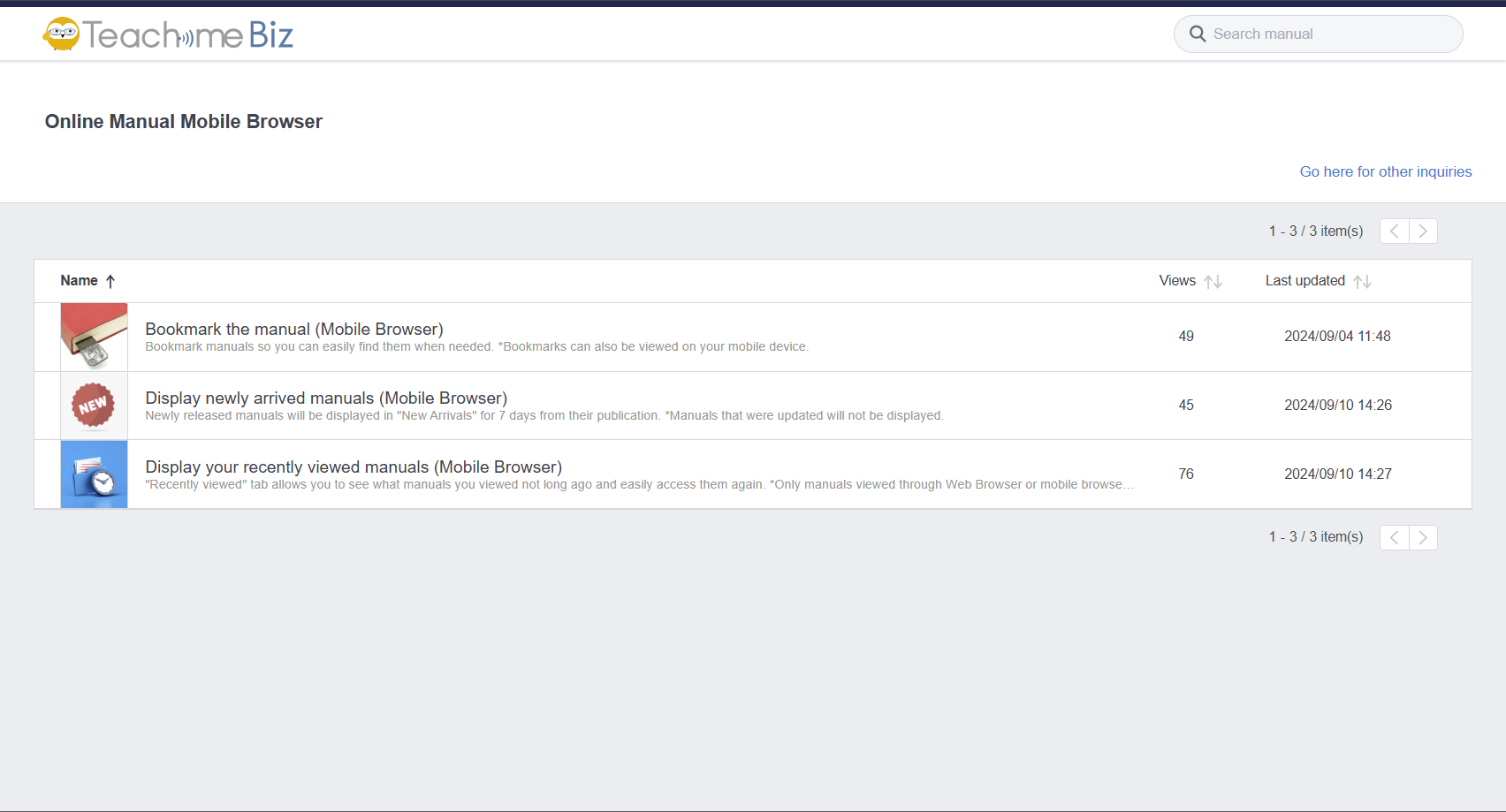Open the NEW badge manual thumbnail
The height and width of the screenshot is (812, 1506).
tap(94, 406)
